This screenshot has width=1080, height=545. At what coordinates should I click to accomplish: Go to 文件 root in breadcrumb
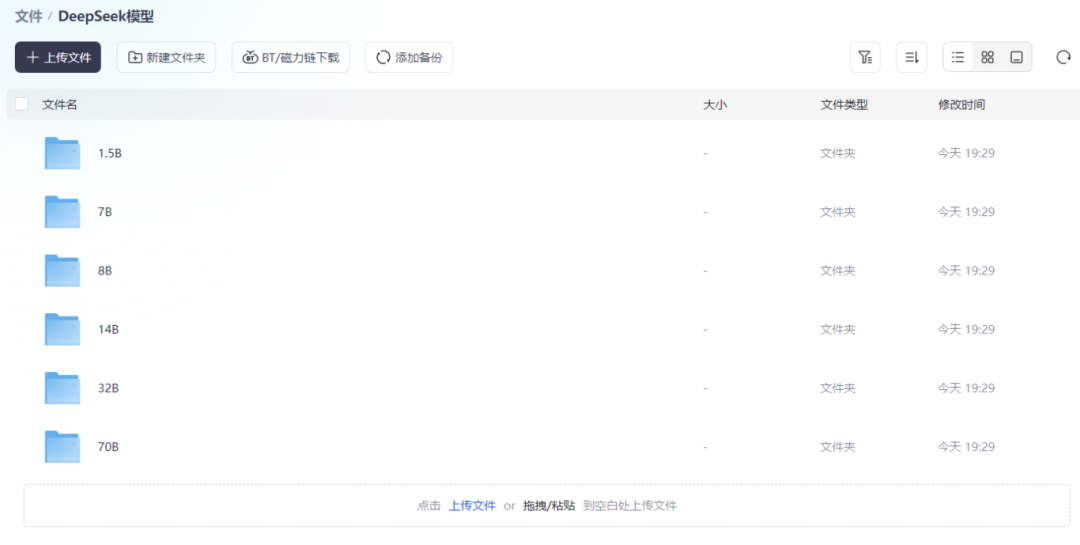pyautogui.click(x=28, y=17)
